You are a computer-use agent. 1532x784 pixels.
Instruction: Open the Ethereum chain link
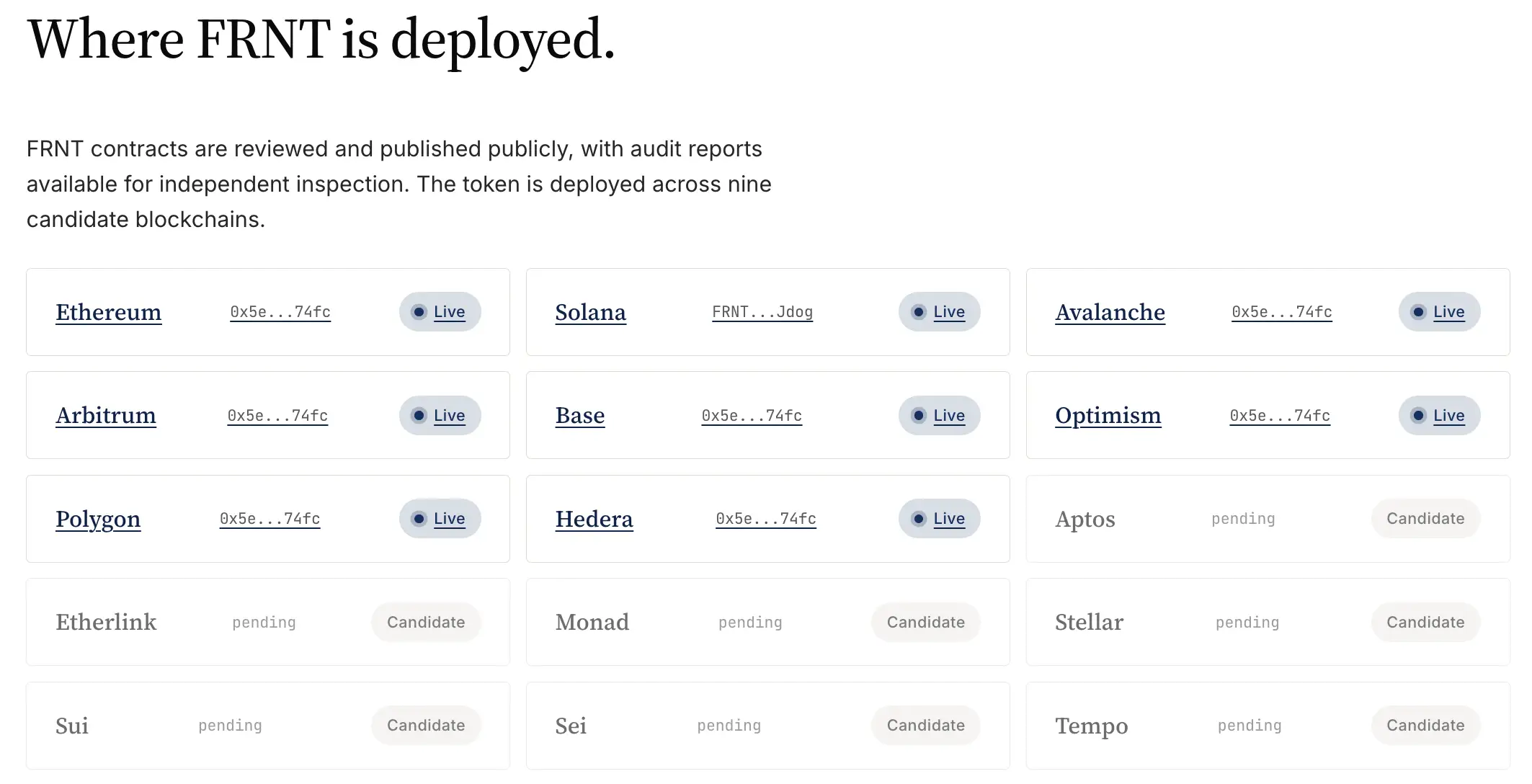(x=108, y=312)
